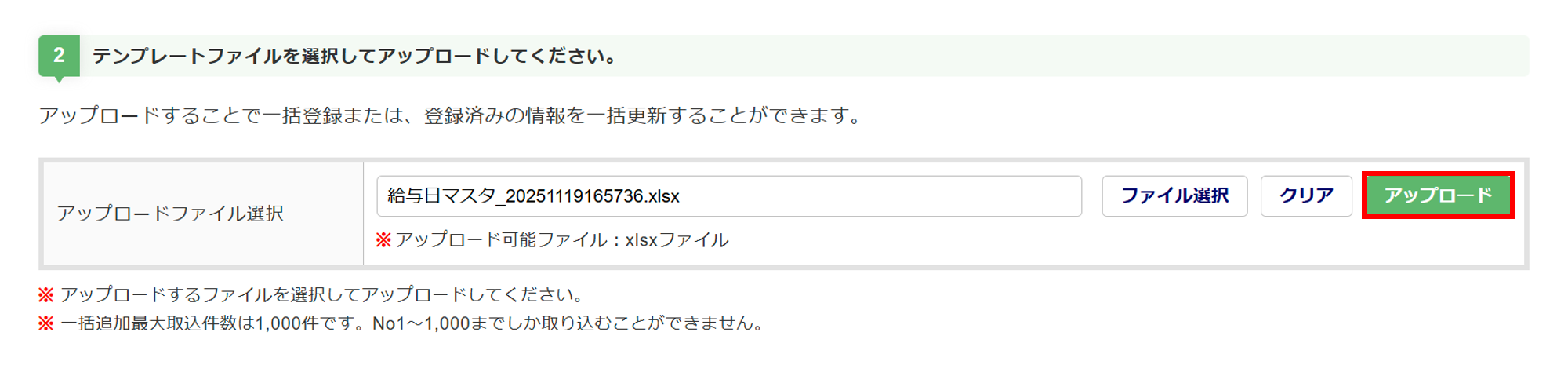Open file chooser with ファイル選択 button

1174,195
